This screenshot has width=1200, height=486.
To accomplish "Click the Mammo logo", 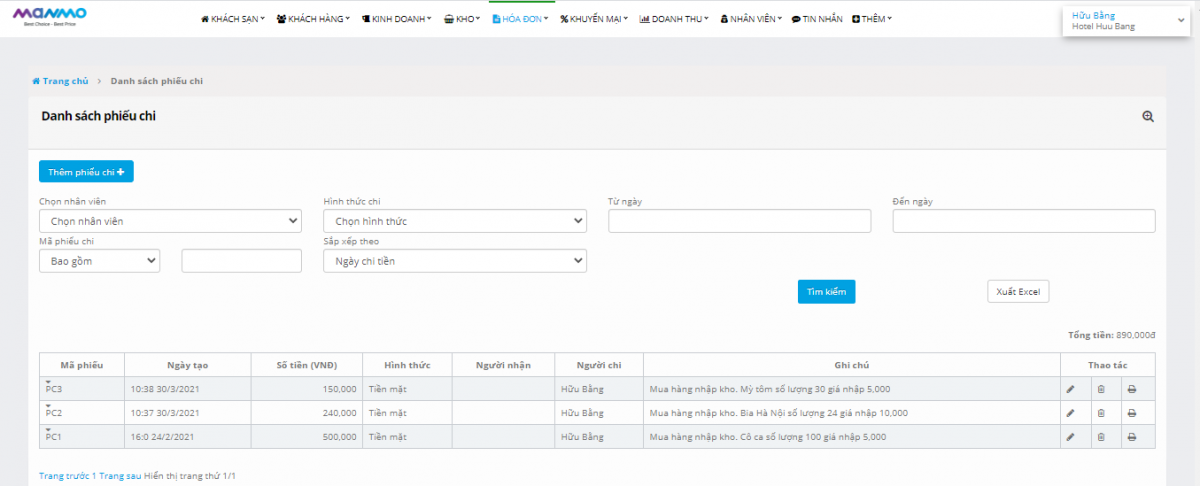I will click(49, 15).
